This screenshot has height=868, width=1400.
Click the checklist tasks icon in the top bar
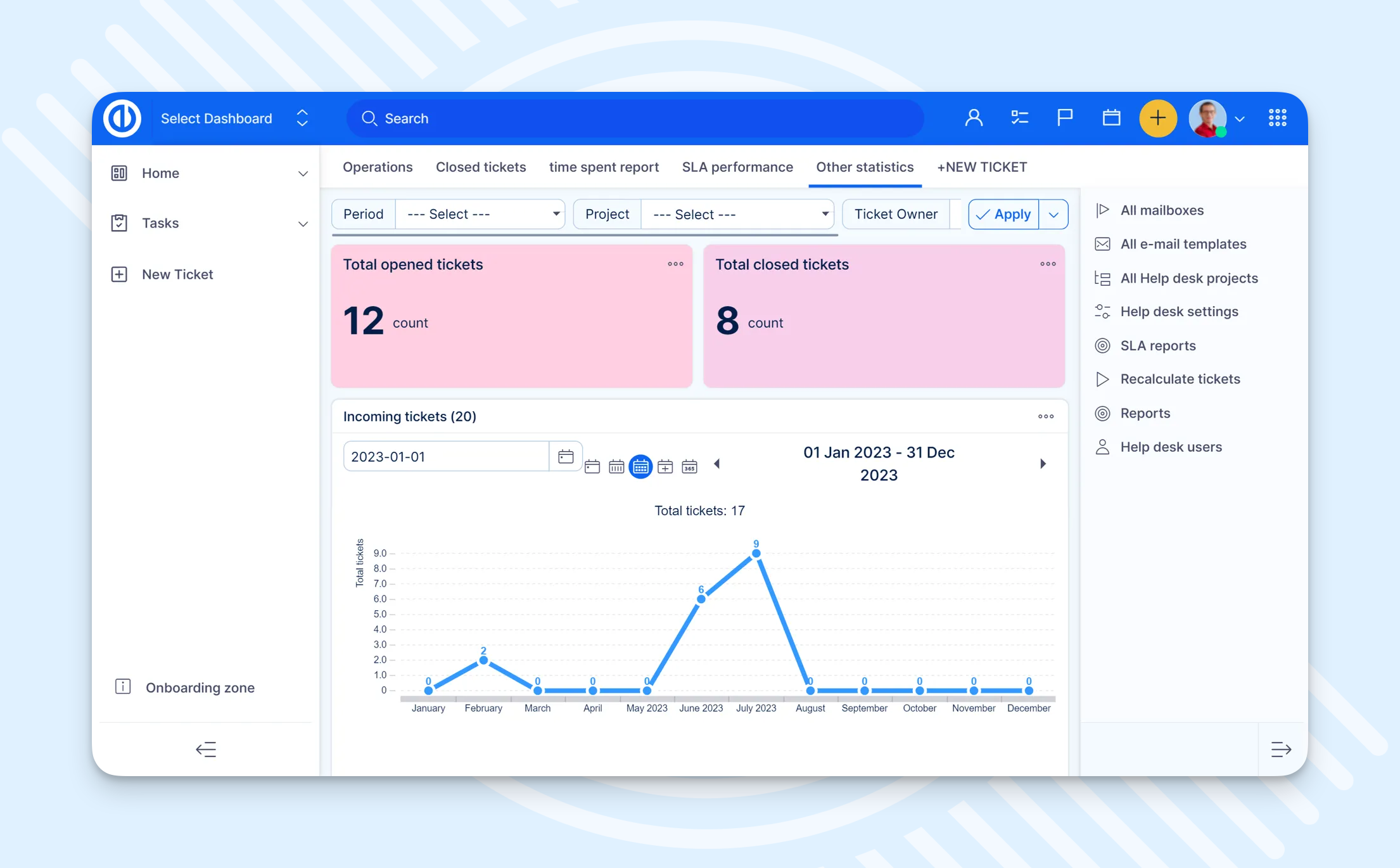coord(1020,117)
